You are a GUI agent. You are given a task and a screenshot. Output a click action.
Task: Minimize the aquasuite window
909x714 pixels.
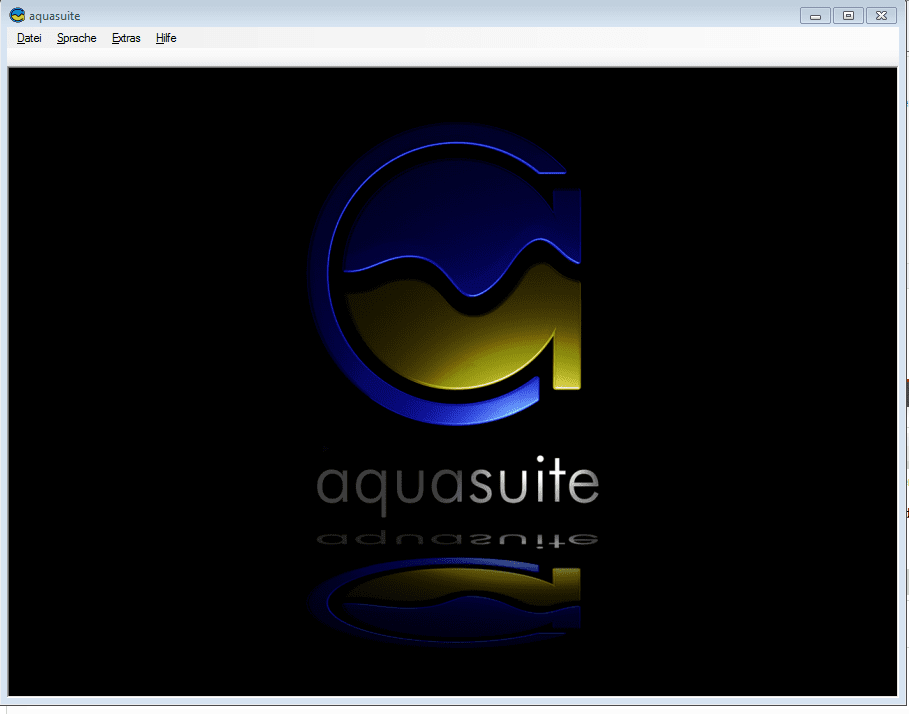pos(815,16)
